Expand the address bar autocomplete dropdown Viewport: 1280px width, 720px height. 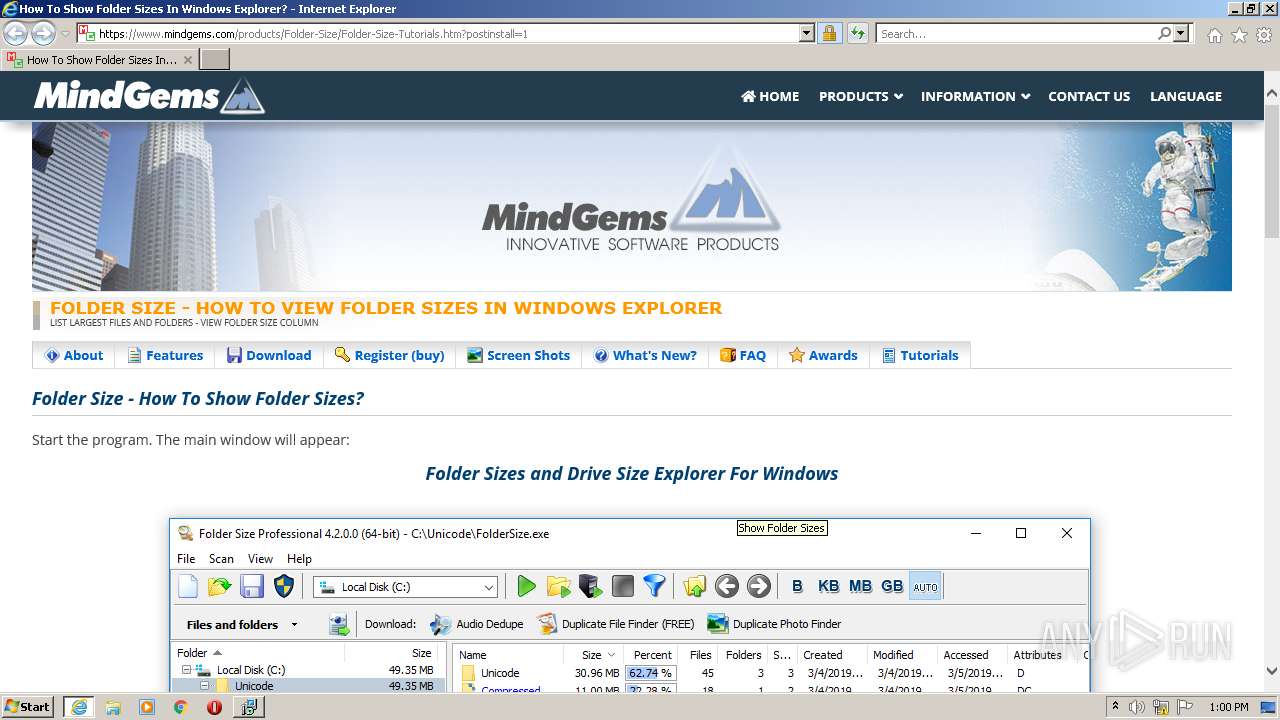point(807,33)
